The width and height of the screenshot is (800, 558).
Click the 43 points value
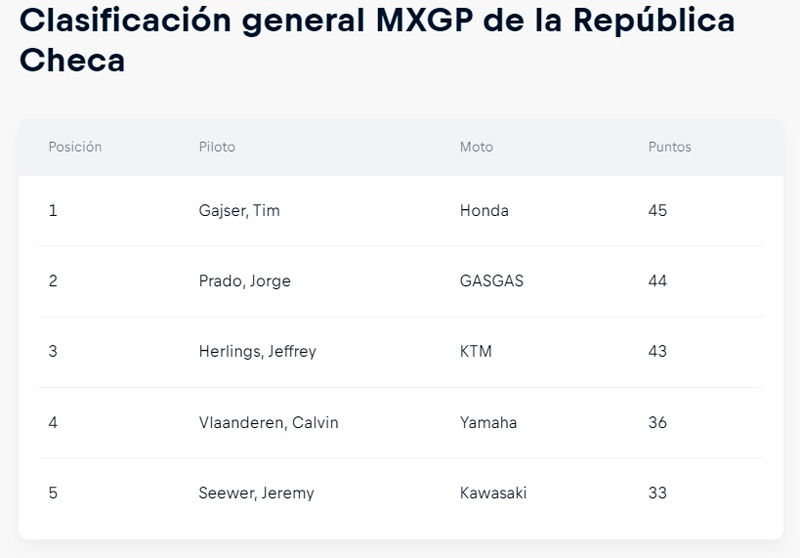click(658, 351)
